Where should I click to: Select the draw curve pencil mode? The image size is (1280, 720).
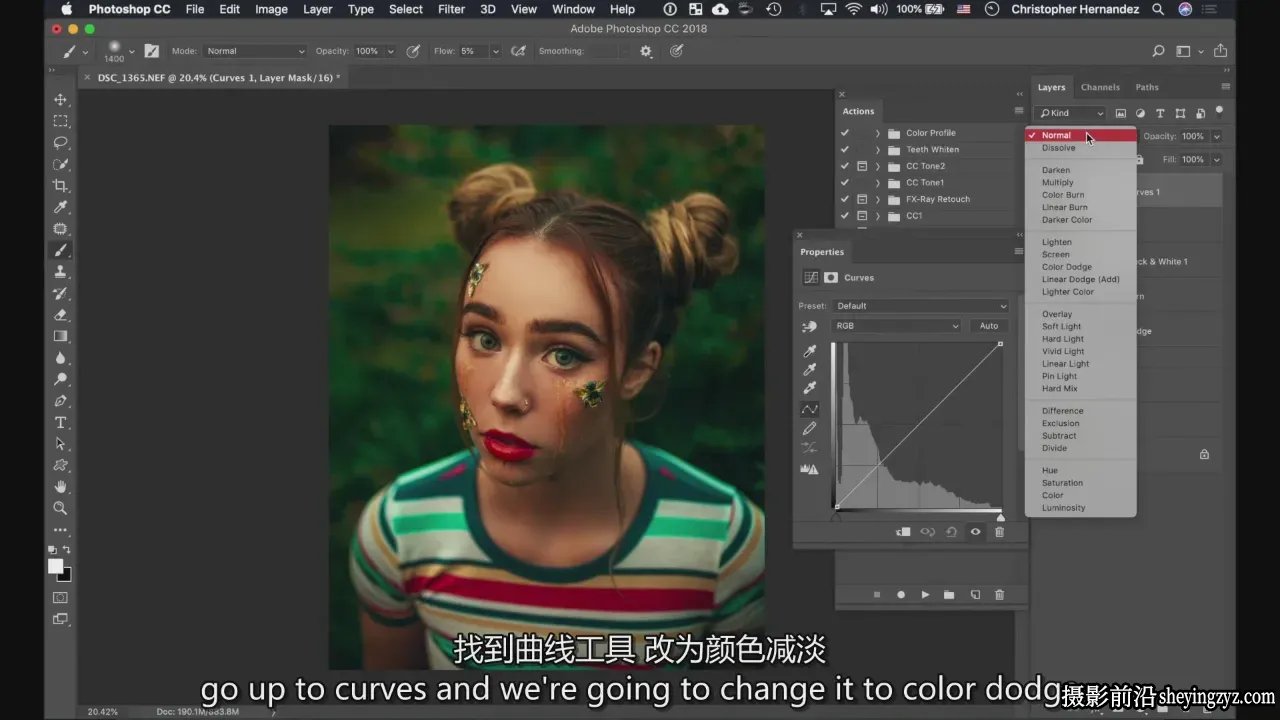point(810,429)
